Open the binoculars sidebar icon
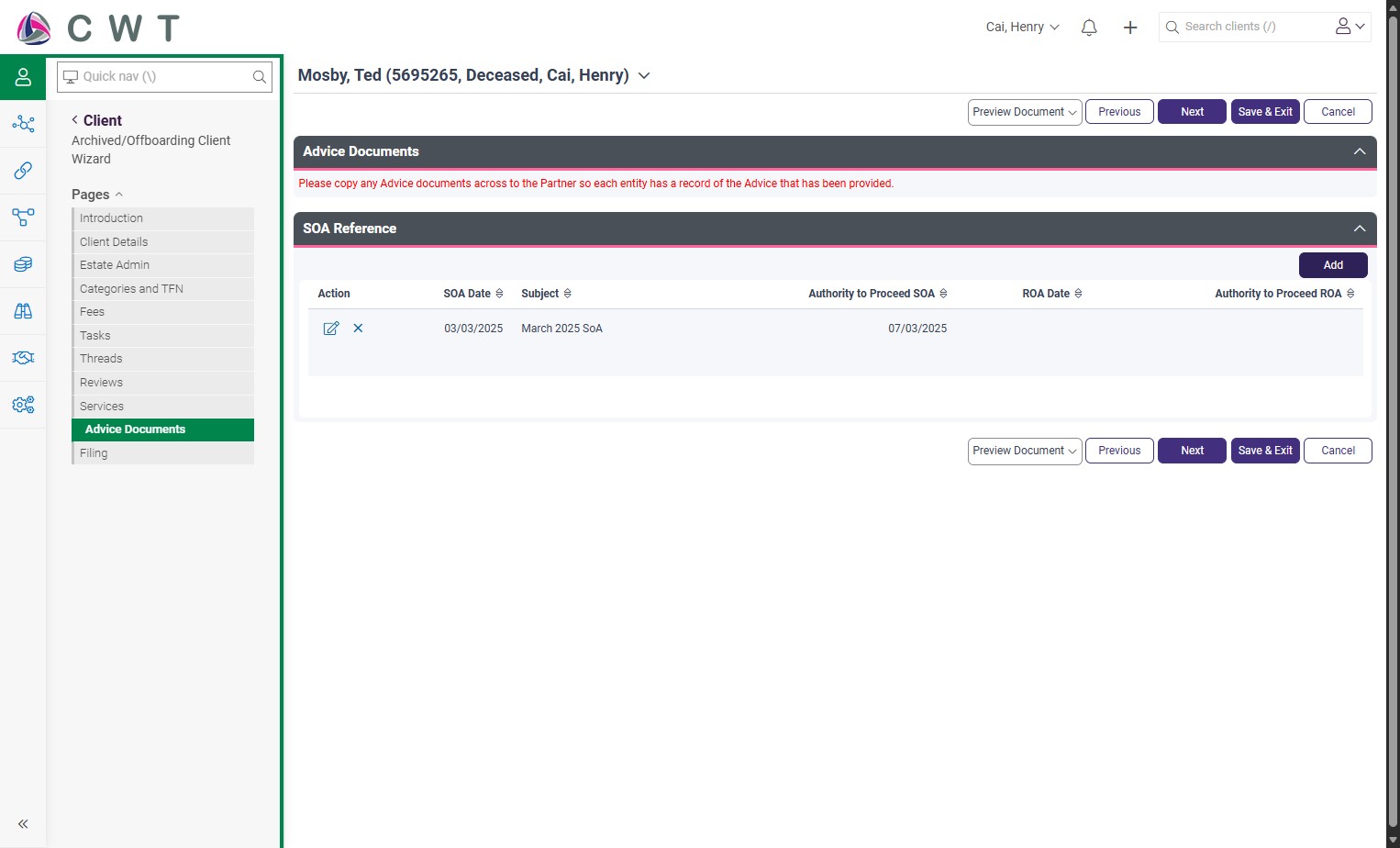Image resolution: width=1400 pixels, height=848 pixels. pyautogui.click(x=23, y=311)
